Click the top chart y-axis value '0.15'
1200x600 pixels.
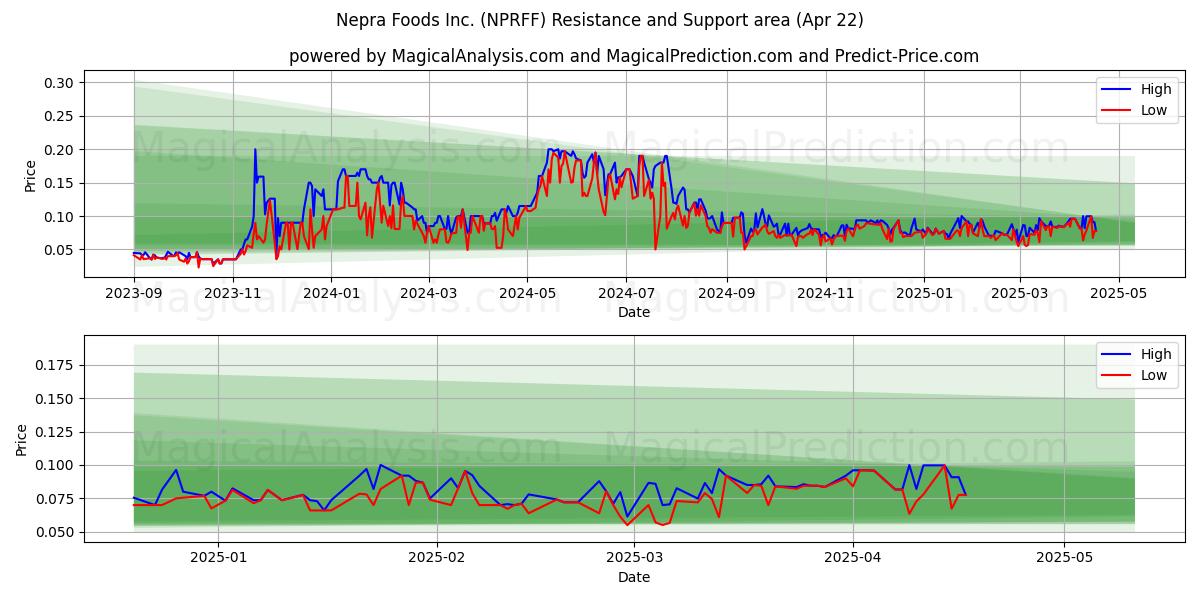click(60, 183)
